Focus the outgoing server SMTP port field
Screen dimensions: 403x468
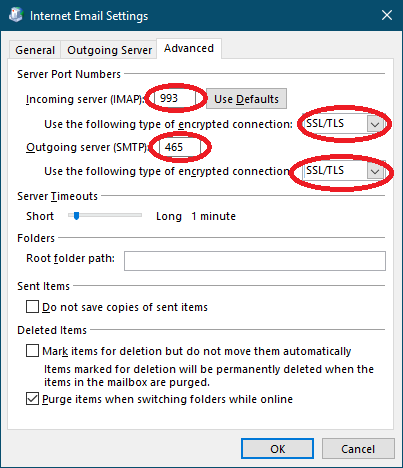(x=179, y=147)
